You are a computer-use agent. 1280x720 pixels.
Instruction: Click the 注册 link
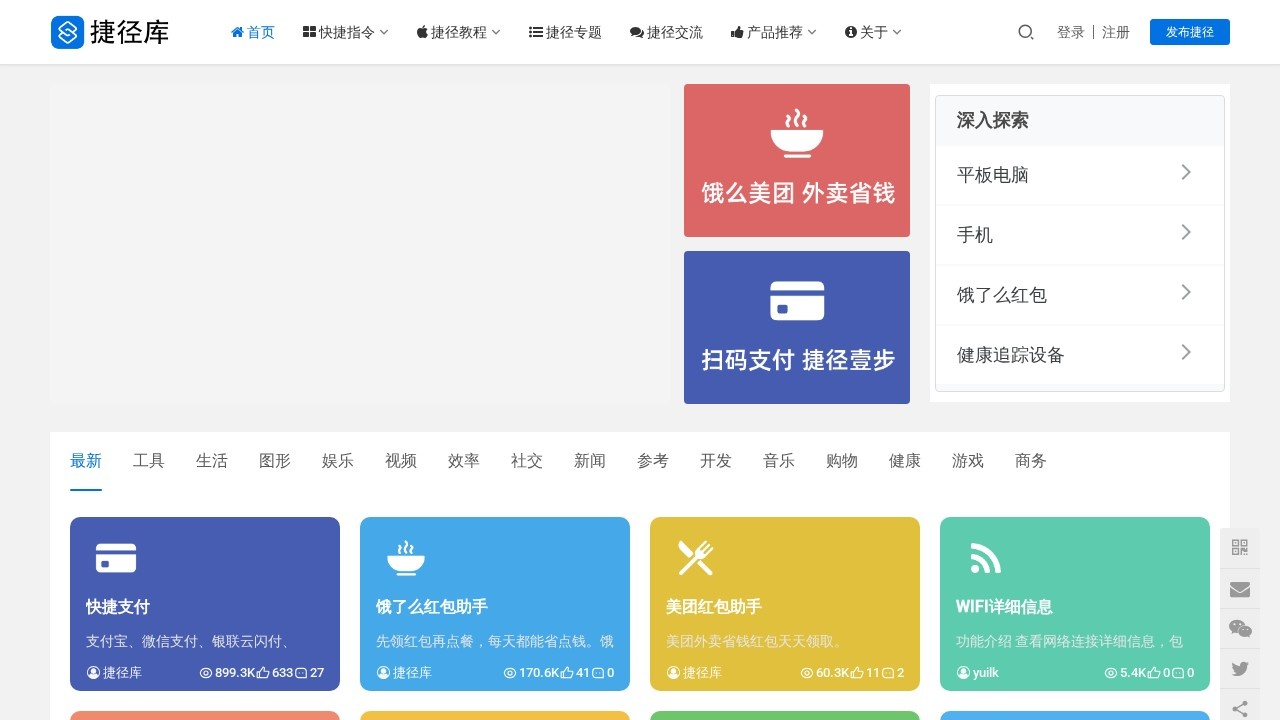click(x=1116, y=32)
